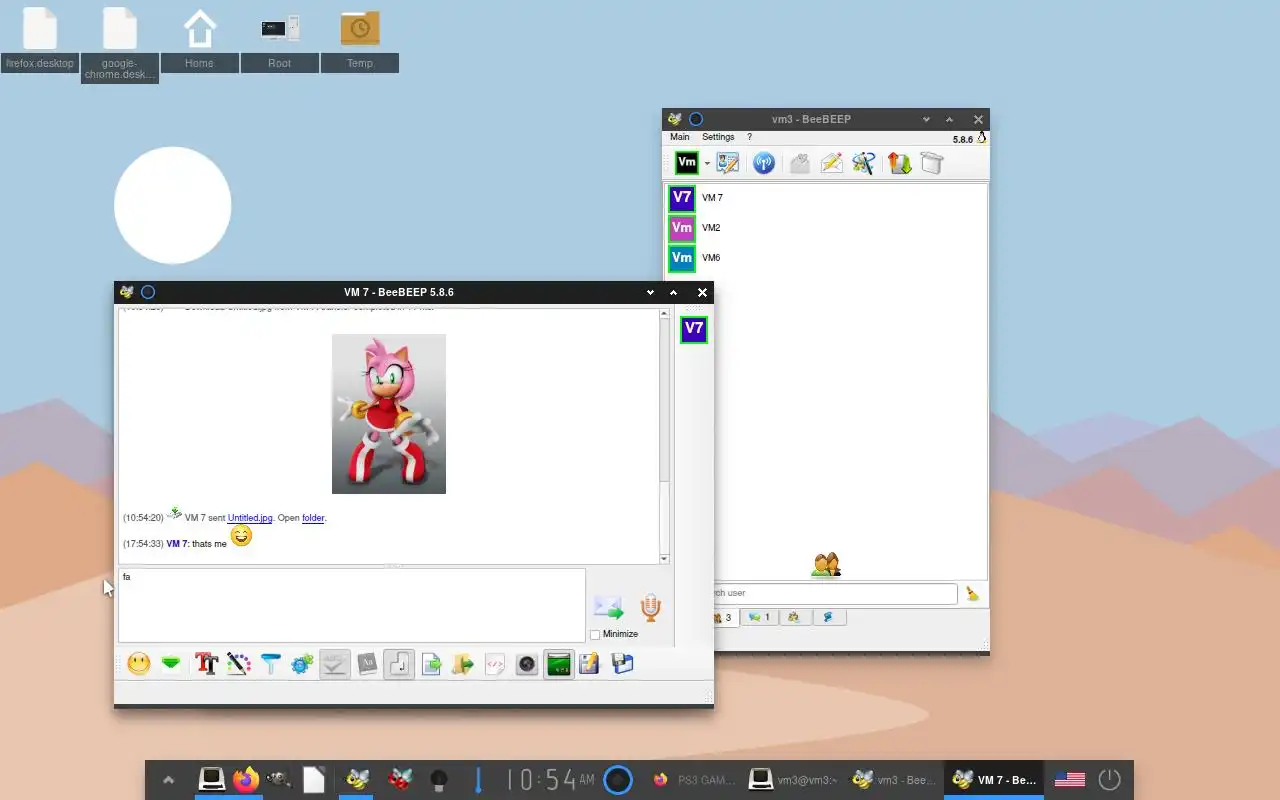Click the Tux penguin icon beside version

(x=982, y=138)
